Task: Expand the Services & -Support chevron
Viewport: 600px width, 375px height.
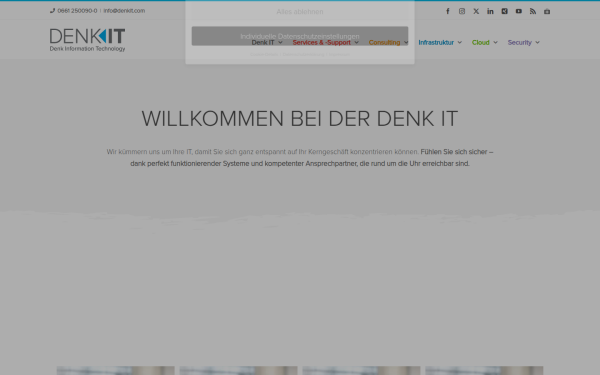Action: (x=357, y=42)
